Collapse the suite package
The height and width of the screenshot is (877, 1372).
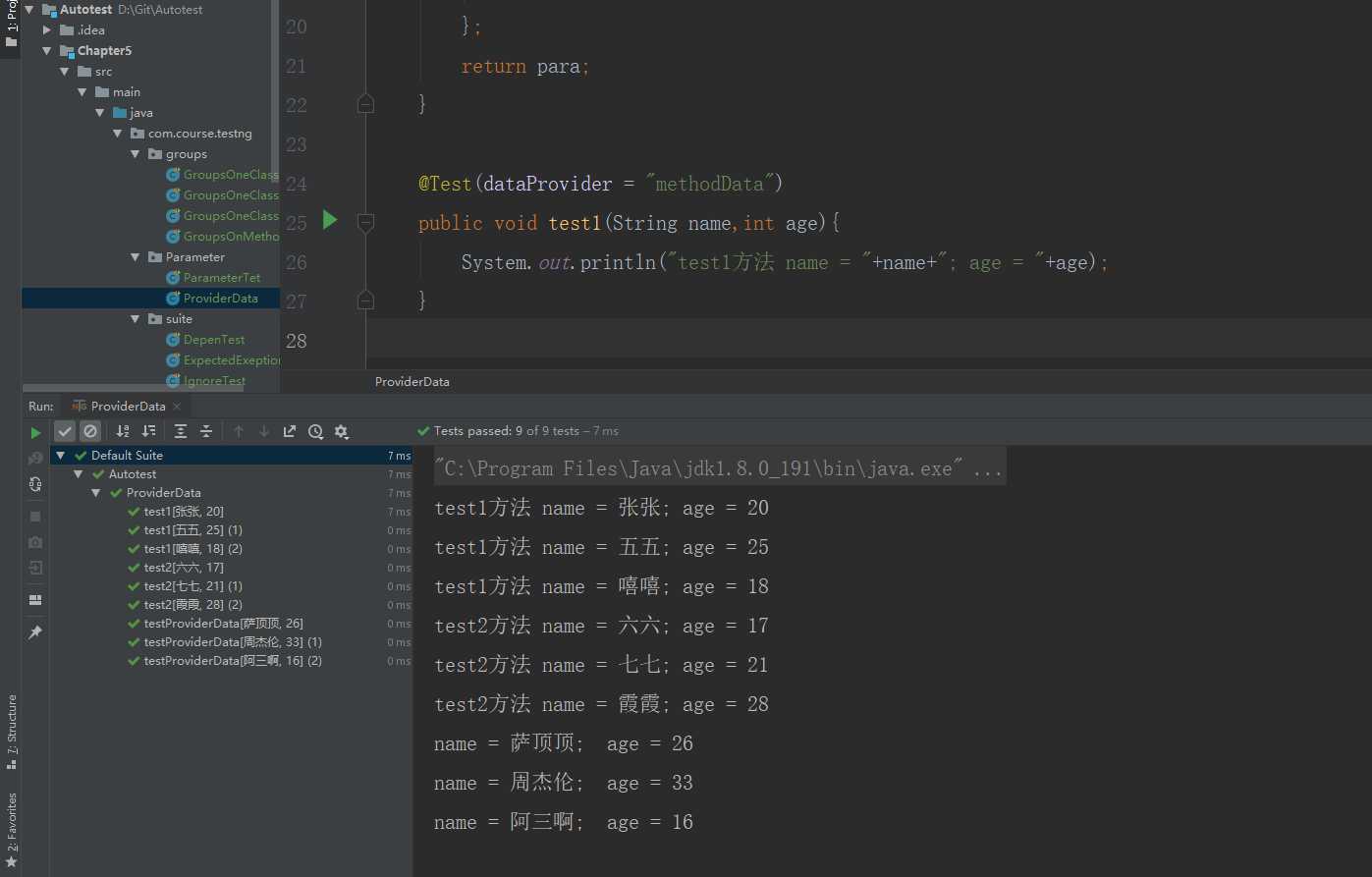[136, 319]
